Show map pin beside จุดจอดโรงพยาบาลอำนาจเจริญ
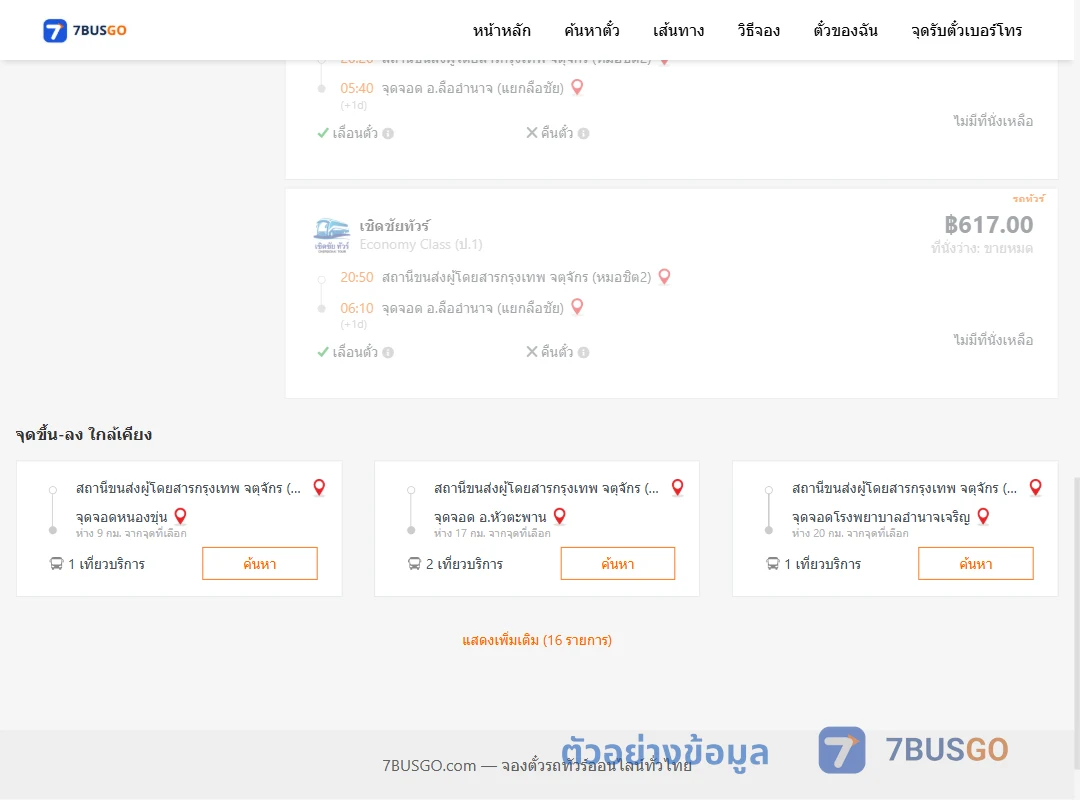The width and height of the screenshot is (1080, 800). [x=984, y=516]
